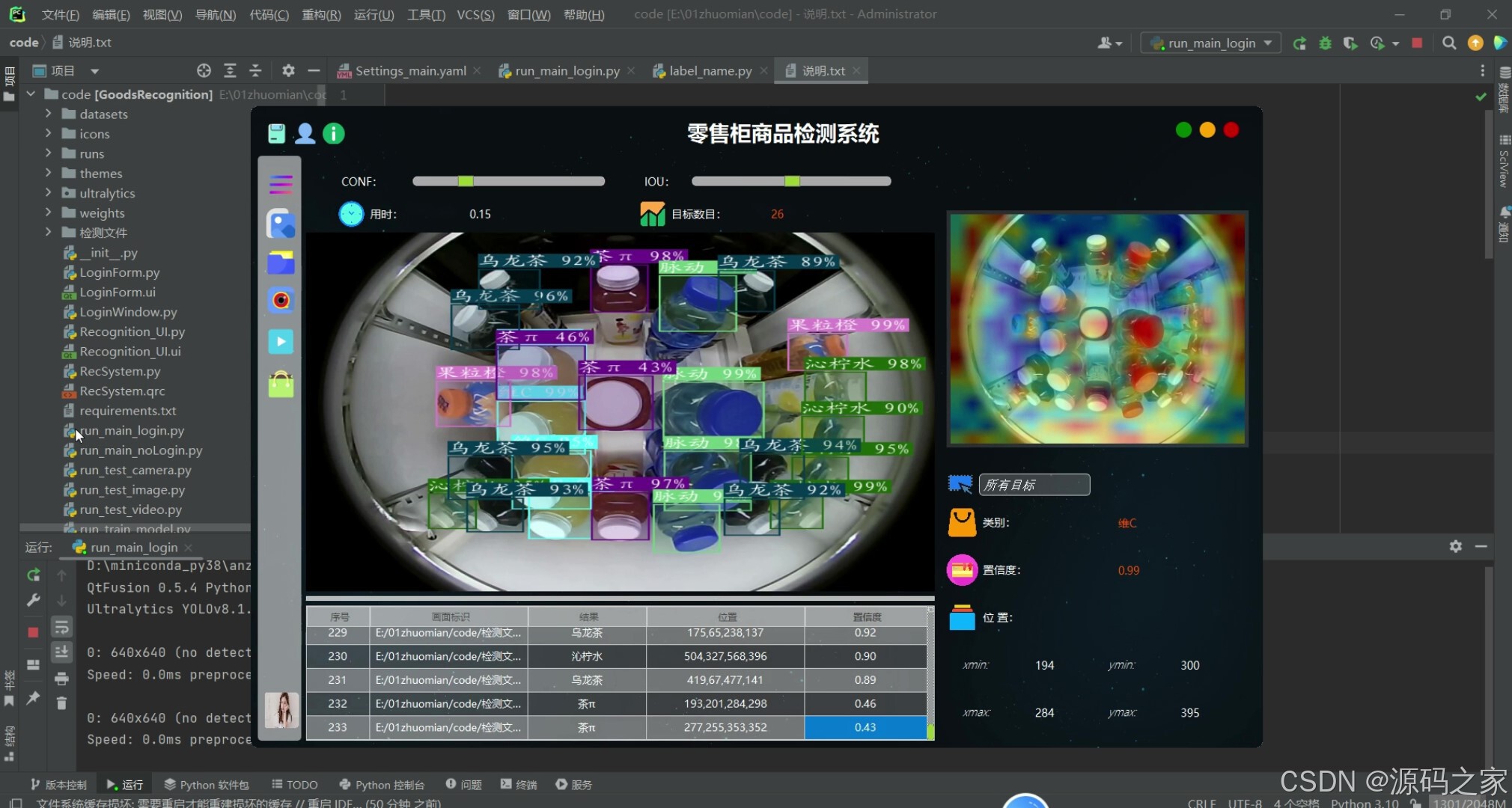Open run_main_login run configuration dropdown
The height and width of the screenshot is (808, 1512).
pos(1210,43)
